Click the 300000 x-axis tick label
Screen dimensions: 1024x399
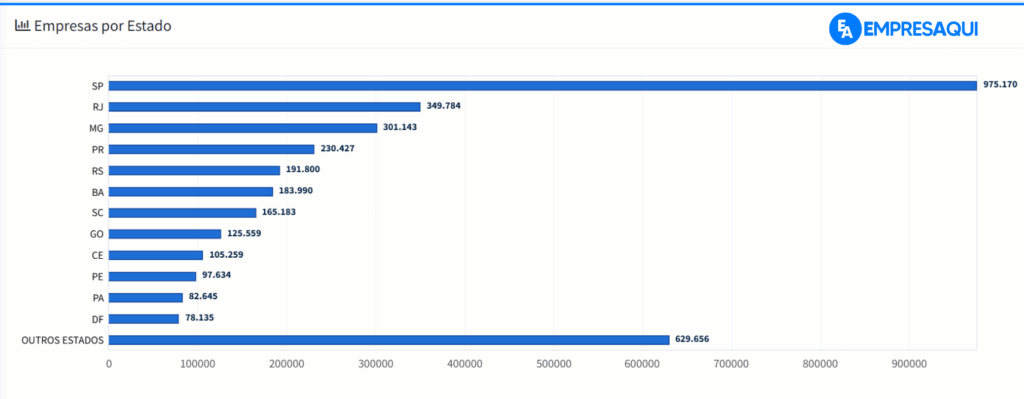pyautogui.click(x=376, y=364)
